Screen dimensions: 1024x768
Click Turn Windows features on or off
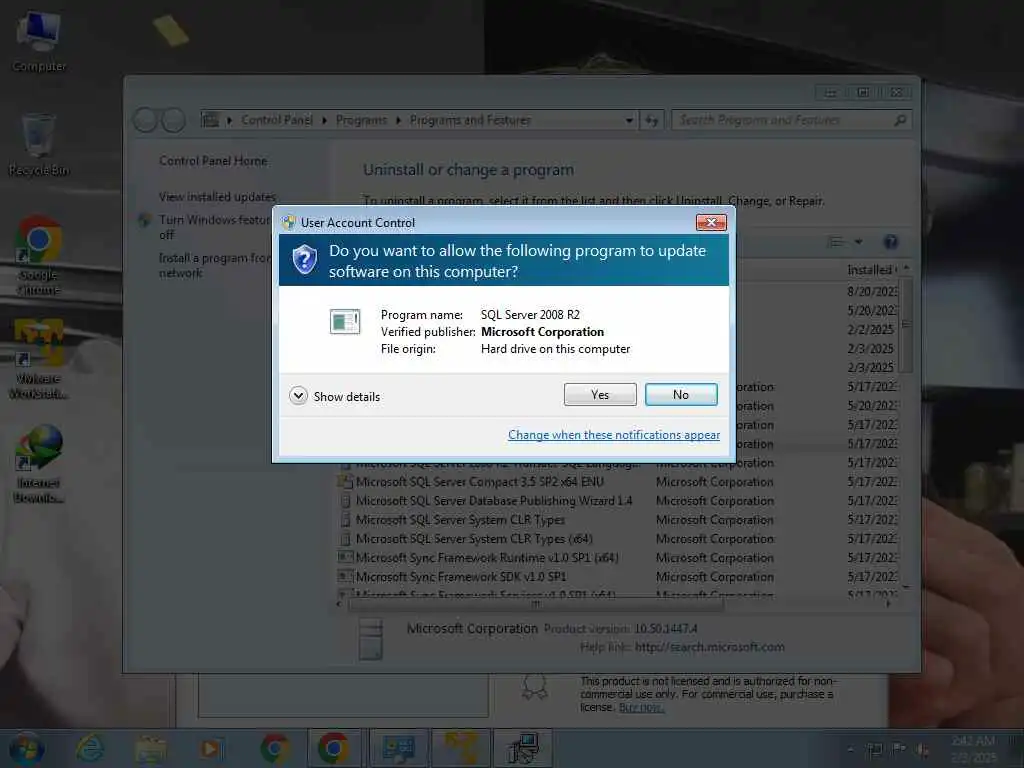214,227
